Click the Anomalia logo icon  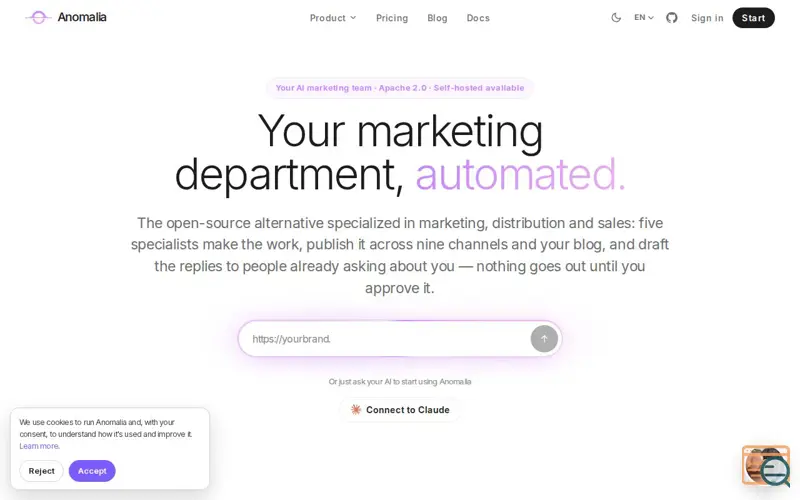coord(38,17)
